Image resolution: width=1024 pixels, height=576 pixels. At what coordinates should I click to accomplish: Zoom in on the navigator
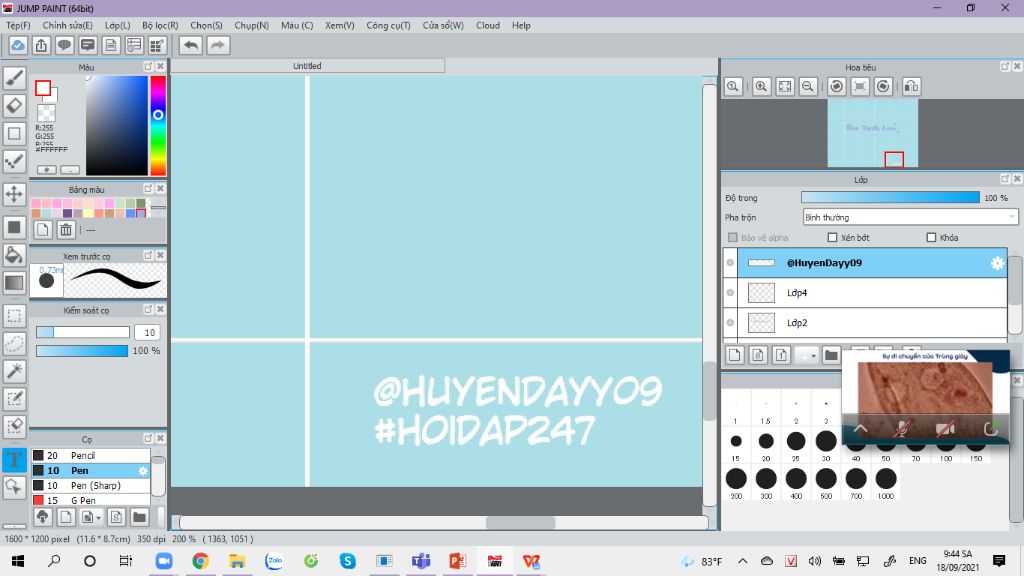click(x=761, y=86)
